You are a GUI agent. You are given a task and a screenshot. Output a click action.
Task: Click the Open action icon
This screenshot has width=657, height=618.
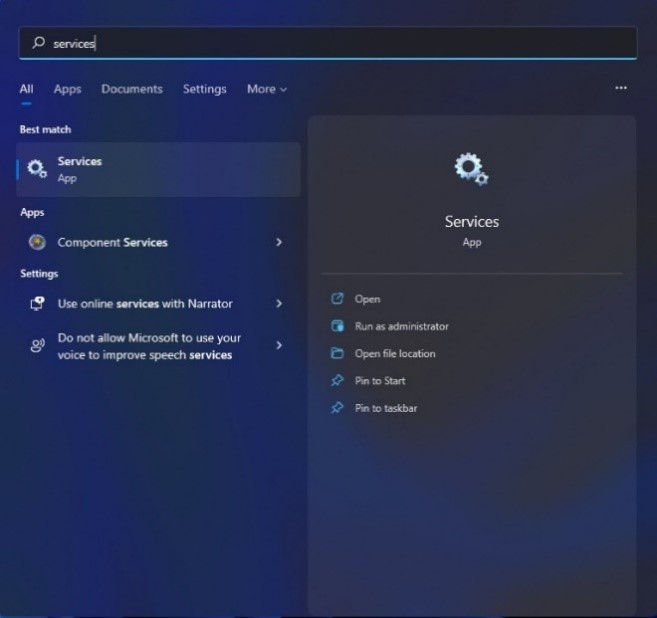point(337,299)
